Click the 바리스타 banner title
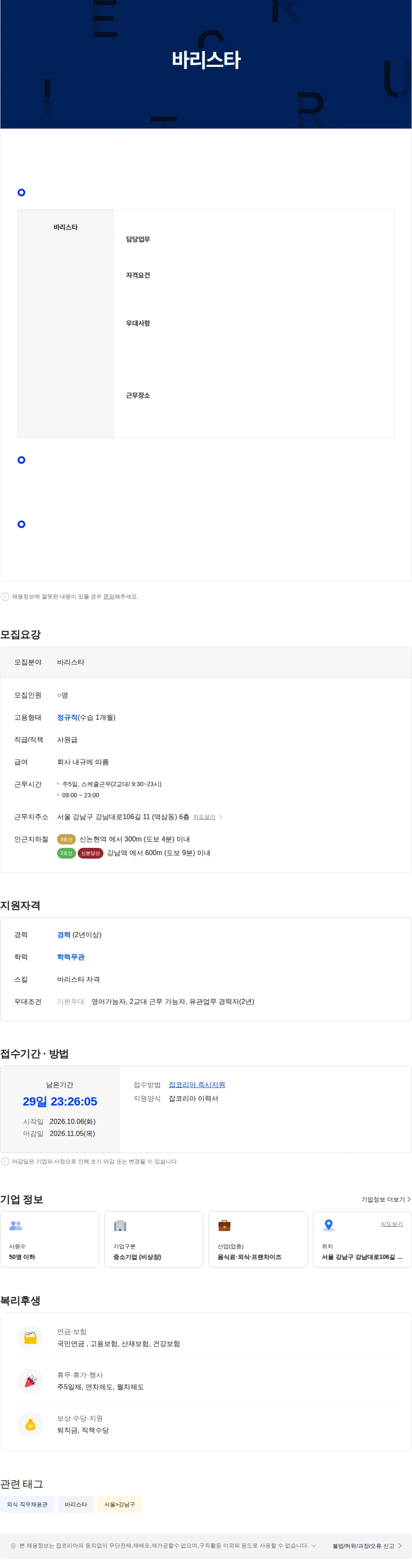 pos(206,60)
